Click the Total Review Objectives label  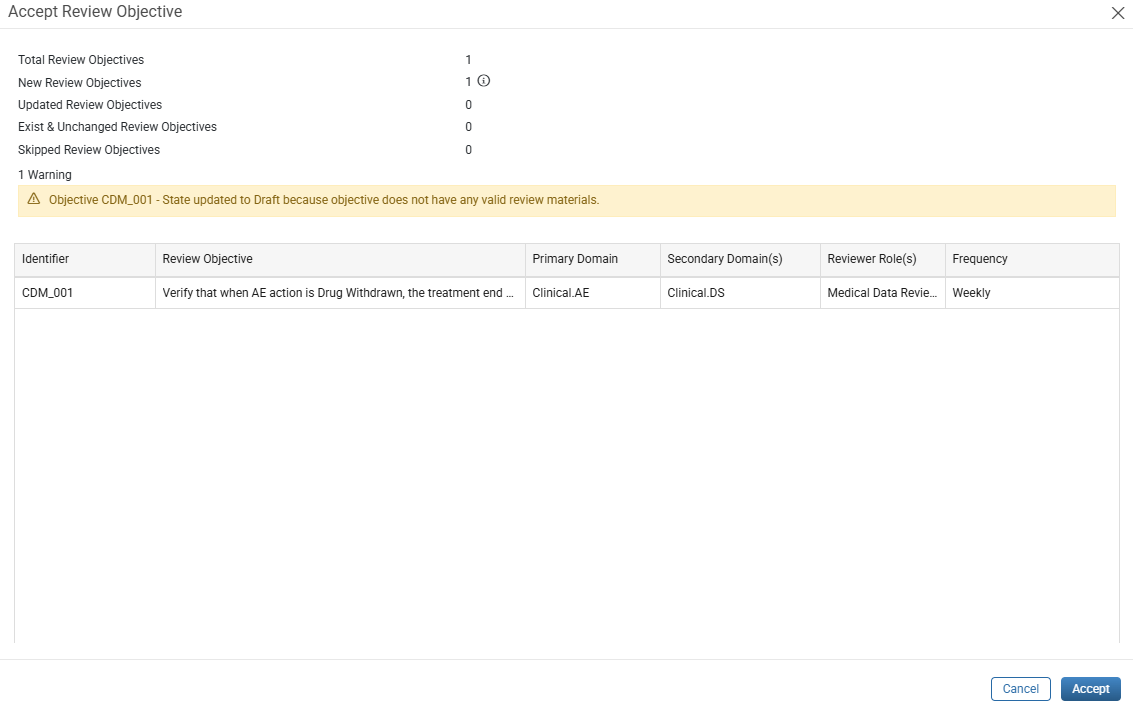81,60
